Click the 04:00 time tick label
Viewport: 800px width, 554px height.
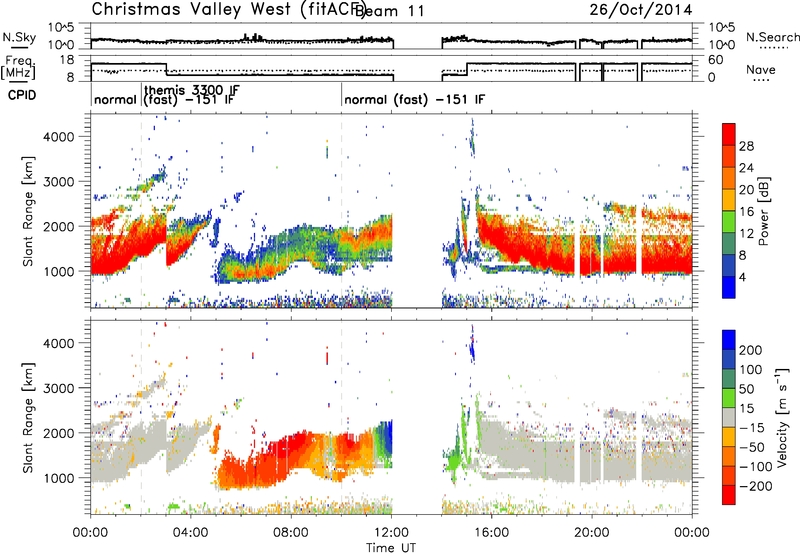pyautogui.click(x=190, y=533)
